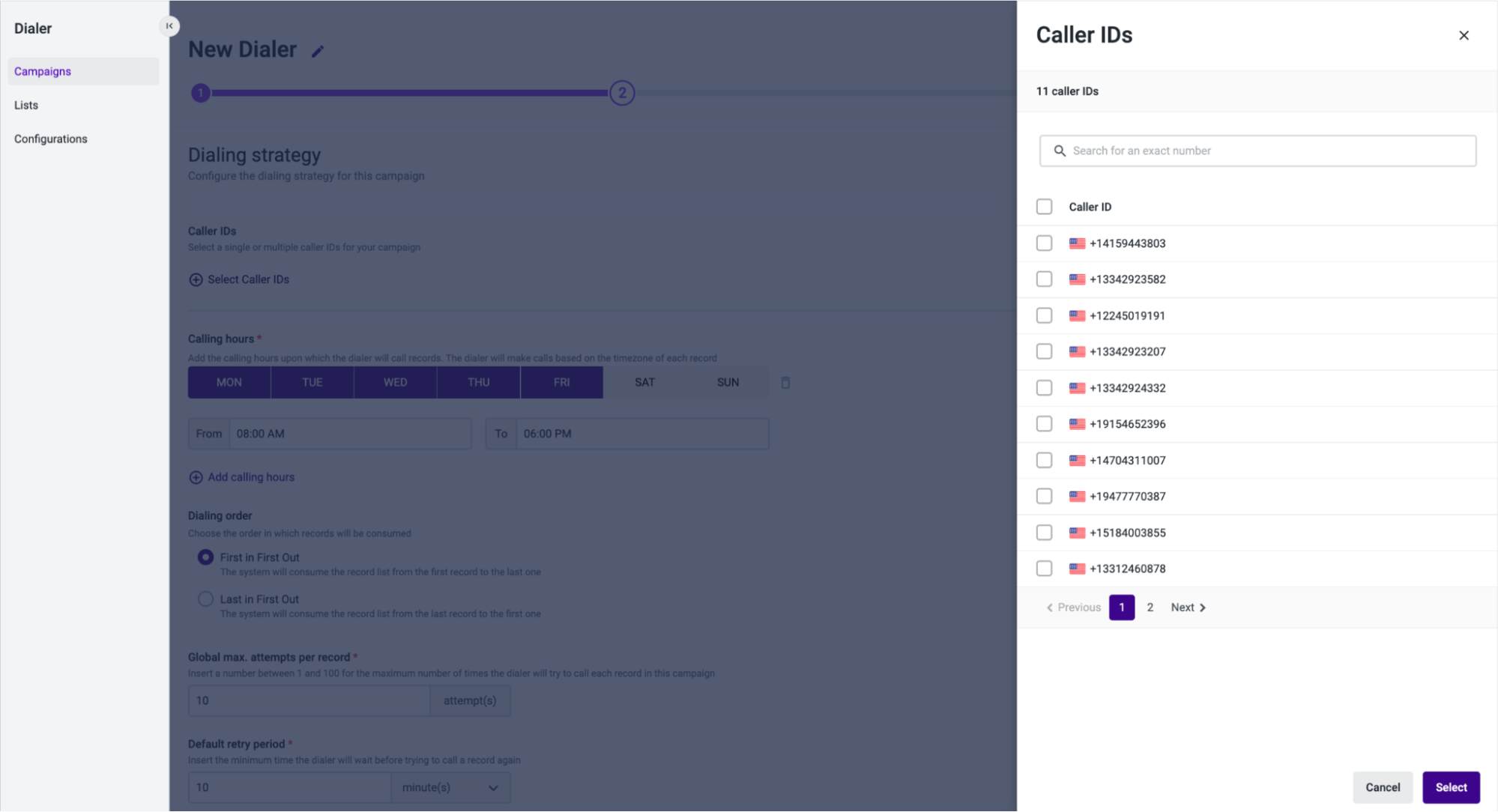Viewport: 1498px width, 812px height.
Task: Toggle MON calling day
Action: tap(229, 382)
